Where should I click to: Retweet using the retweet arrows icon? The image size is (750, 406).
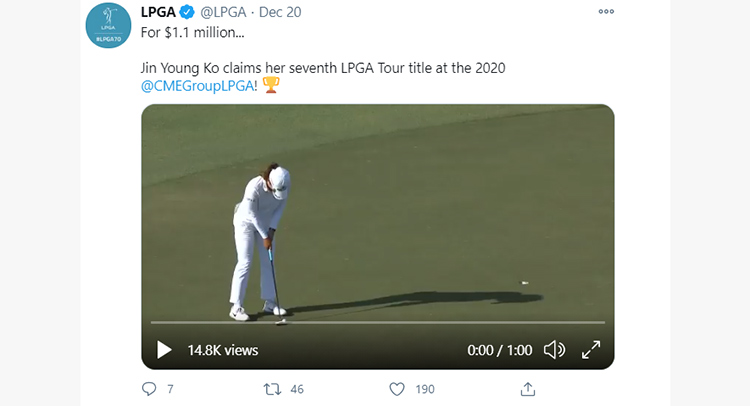[x=272, y=389]
